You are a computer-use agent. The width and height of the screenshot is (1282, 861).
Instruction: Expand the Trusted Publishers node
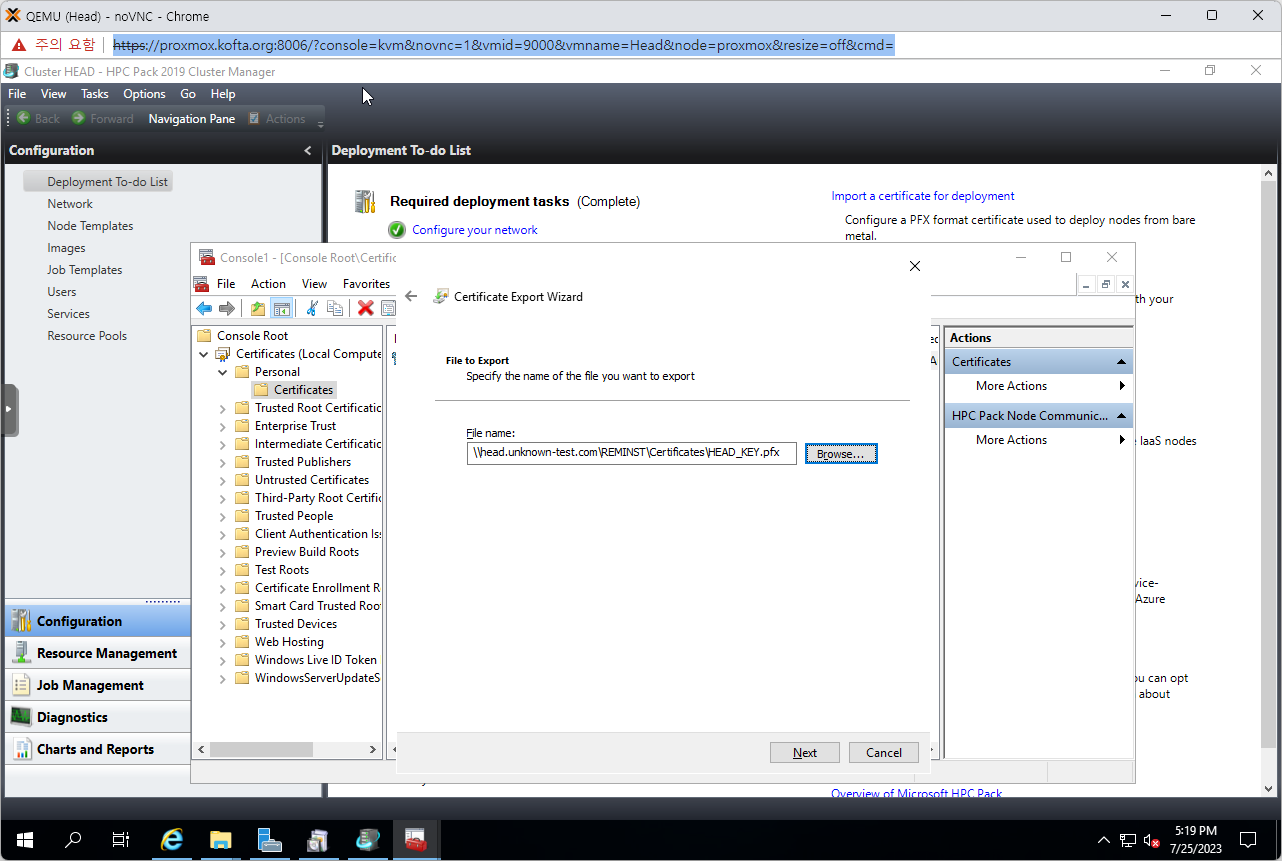223,462
